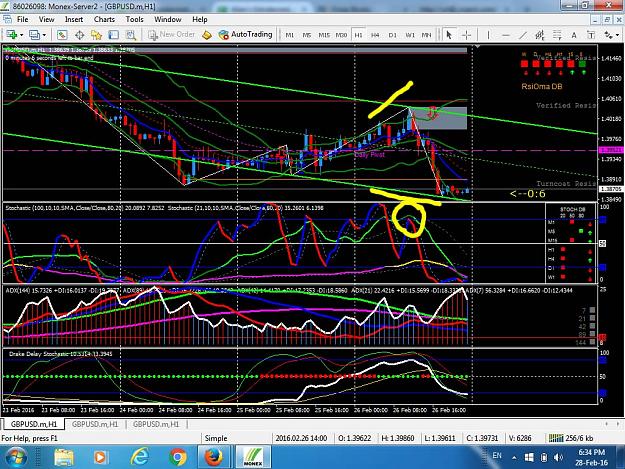Switch chart to M30 timeframe
Screen dimensions: 625x469
[341, 35]
